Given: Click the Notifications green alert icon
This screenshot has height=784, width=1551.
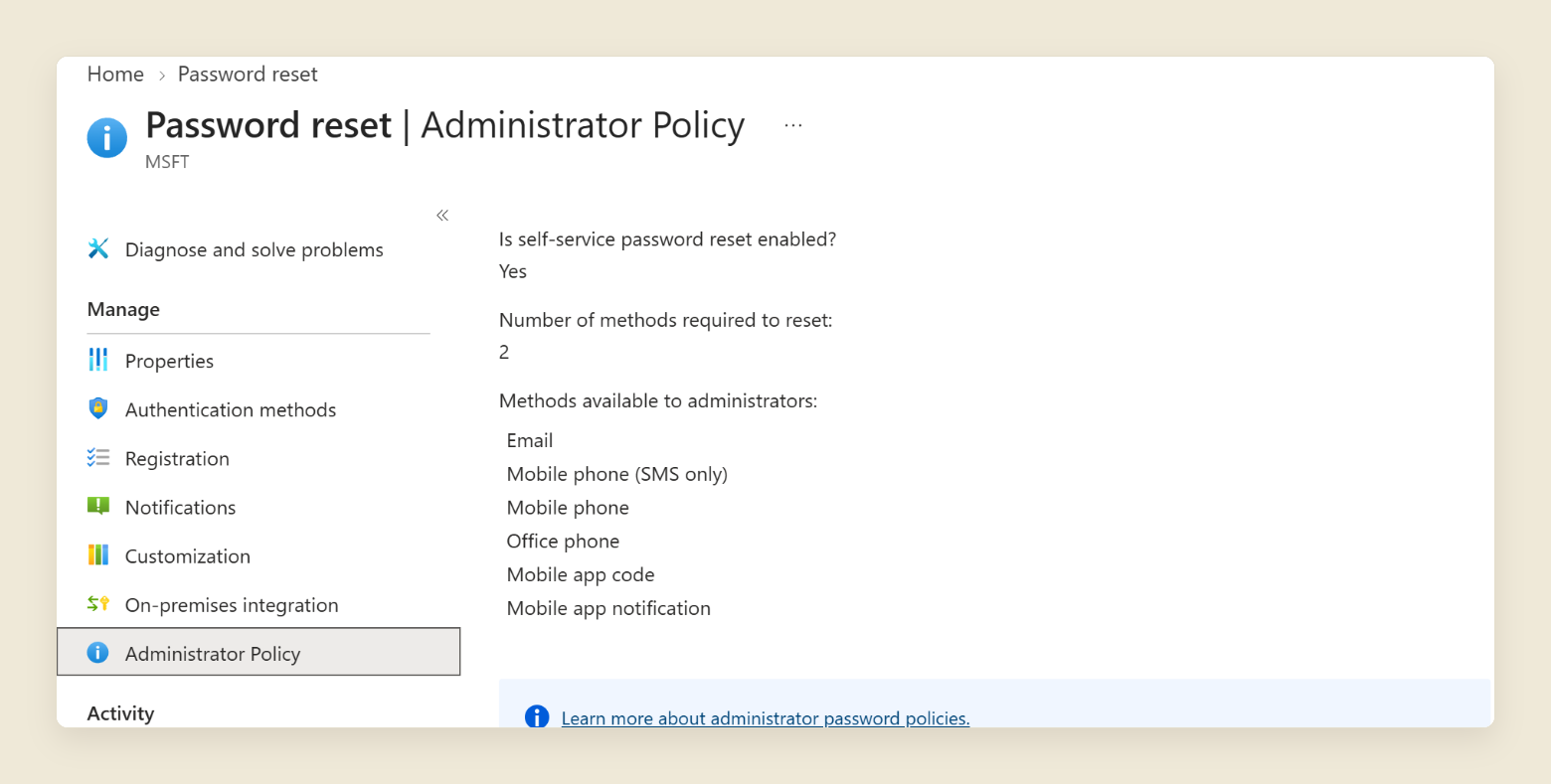Looking at the screenshot, I should 98,506.
